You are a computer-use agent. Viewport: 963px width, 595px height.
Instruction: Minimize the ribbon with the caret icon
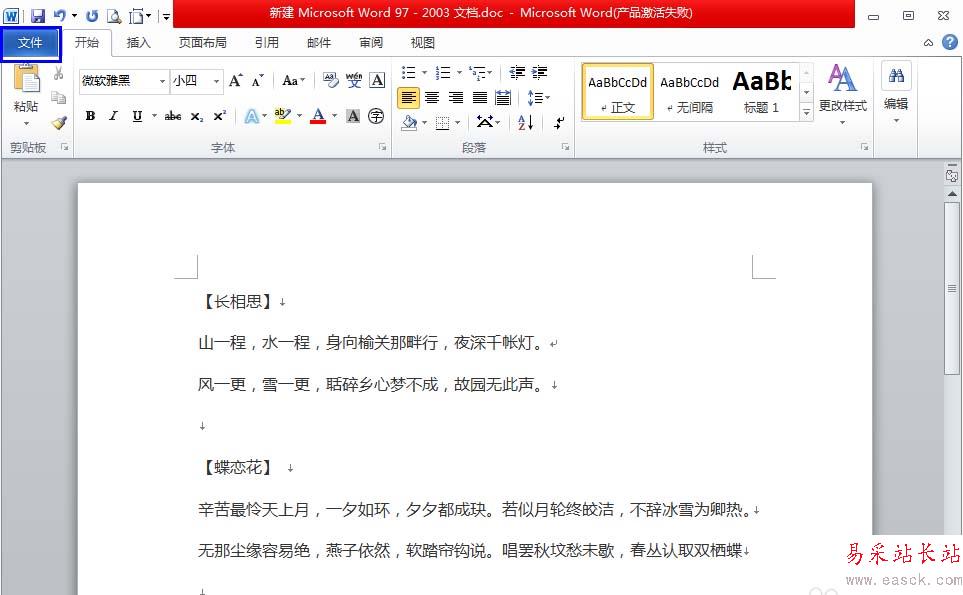pos(929,42)
